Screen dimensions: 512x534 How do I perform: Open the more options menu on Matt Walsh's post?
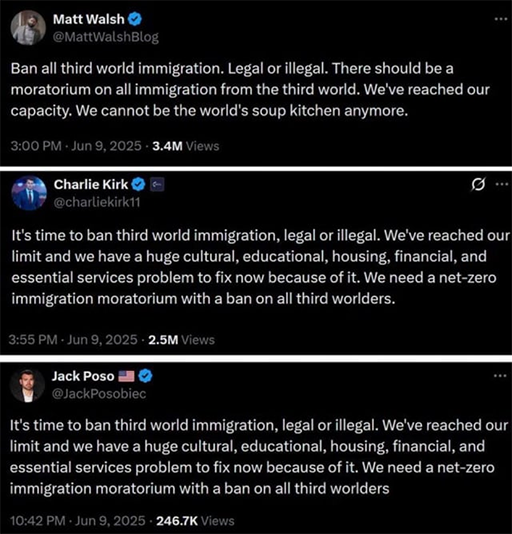(x=501, y=19)
